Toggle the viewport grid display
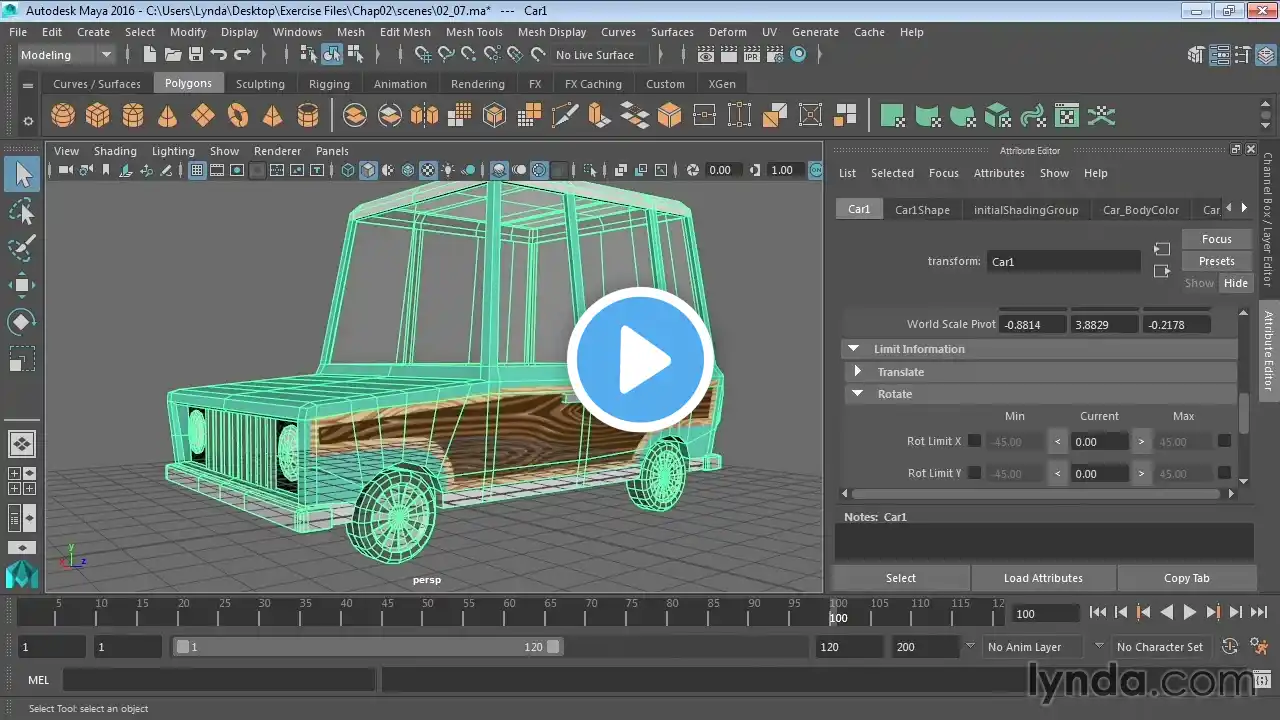1280x720 pixels. pyautogui.click(x=197, y=170)
